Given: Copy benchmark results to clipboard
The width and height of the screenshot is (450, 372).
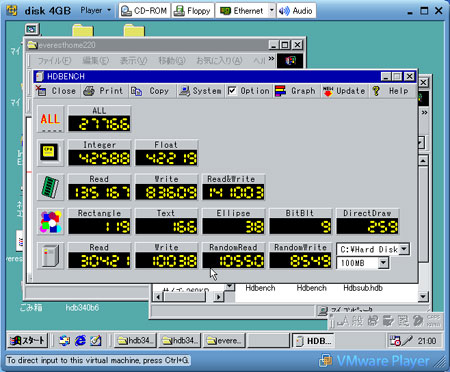Looking at the screenshot, I should pos(152,91).
